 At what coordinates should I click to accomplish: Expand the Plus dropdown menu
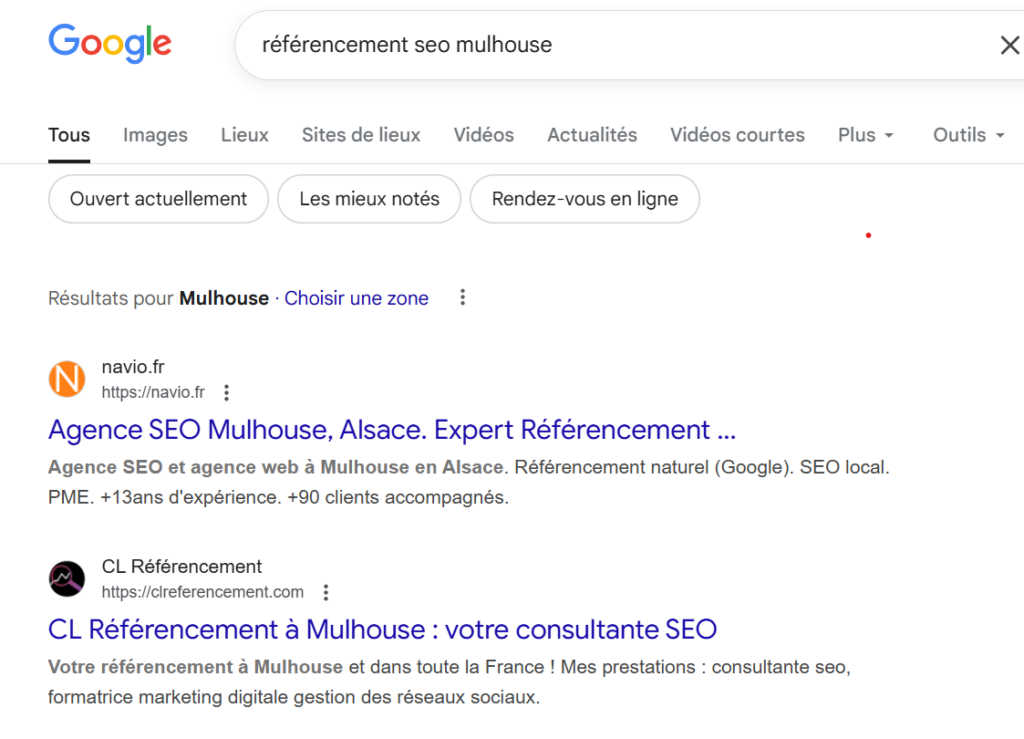coord(865,135)
